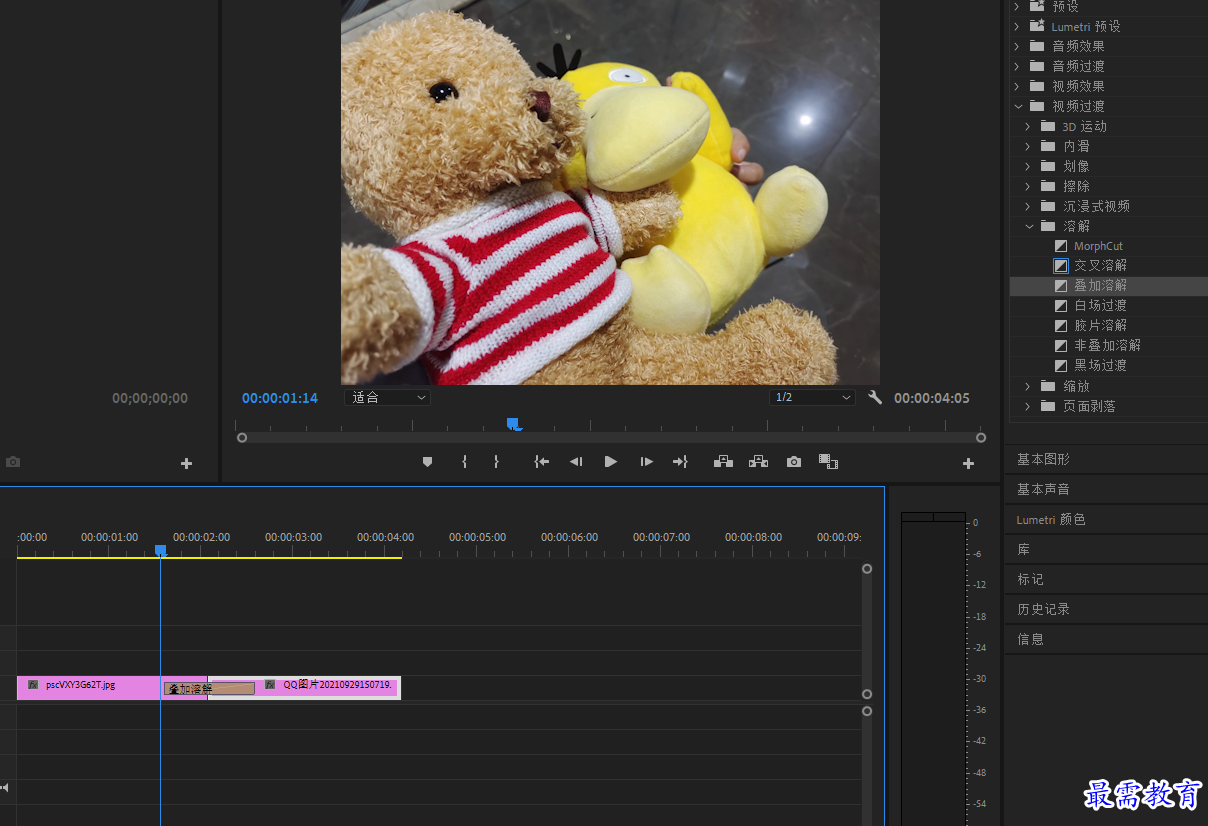Select 交叉溶解 transition
Screen dimensions: 1208x826
1100,266
